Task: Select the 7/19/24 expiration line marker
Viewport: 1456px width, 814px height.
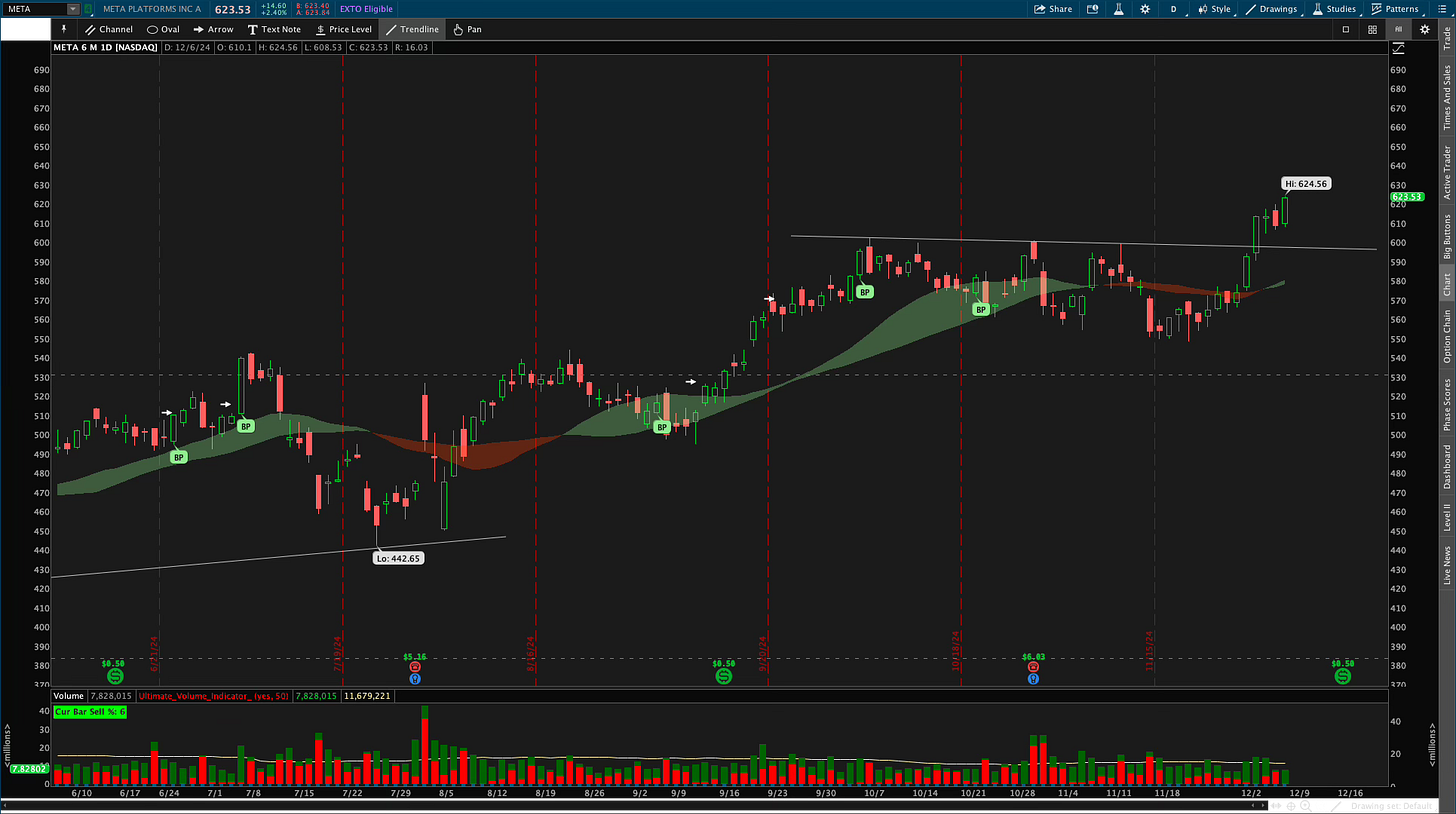Action: pos(338,654)
